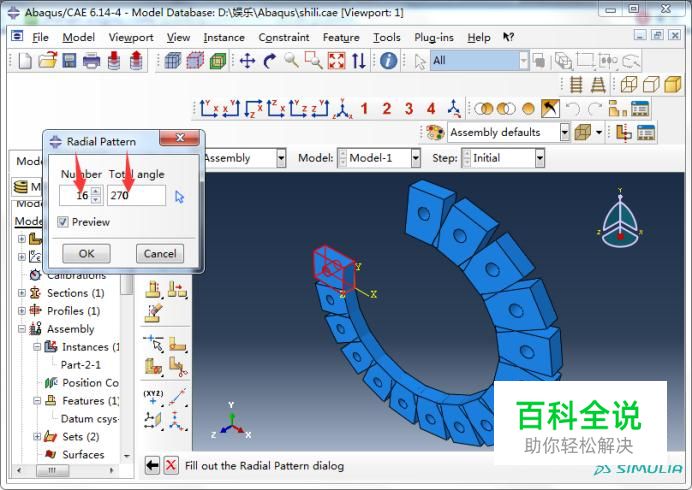Apply saved view number 2
The image size is (692, 490).
[x=387, y=109]
